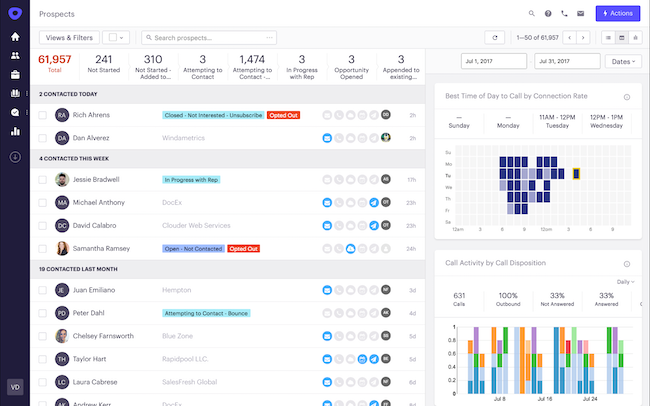Viewport: 650px width, 406px height.
Task: Open the bar chart Reports icon in sidebar
Action: pyautogui.click(x=15, y=131)
